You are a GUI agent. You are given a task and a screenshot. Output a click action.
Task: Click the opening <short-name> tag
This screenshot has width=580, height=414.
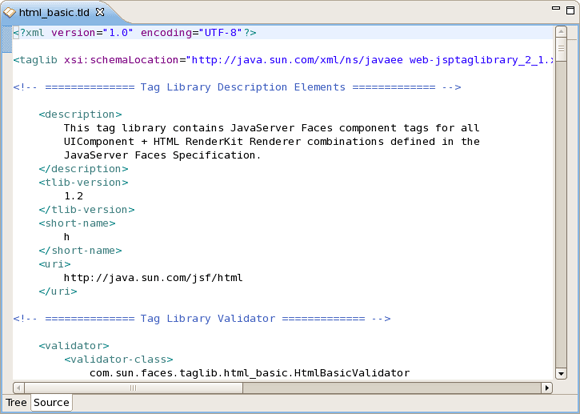(77, 223)
